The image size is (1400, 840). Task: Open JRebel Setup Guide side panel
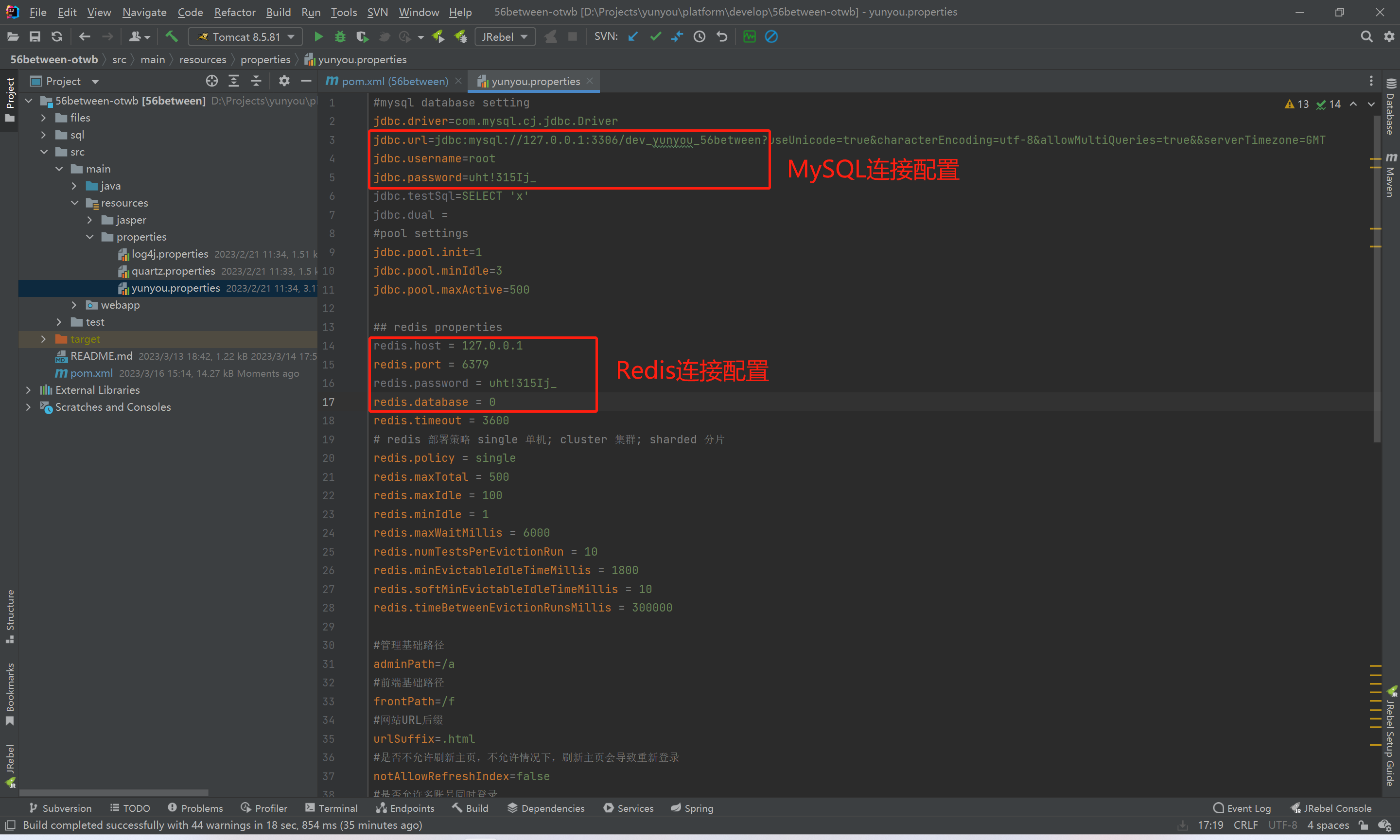coord(1390,736)
